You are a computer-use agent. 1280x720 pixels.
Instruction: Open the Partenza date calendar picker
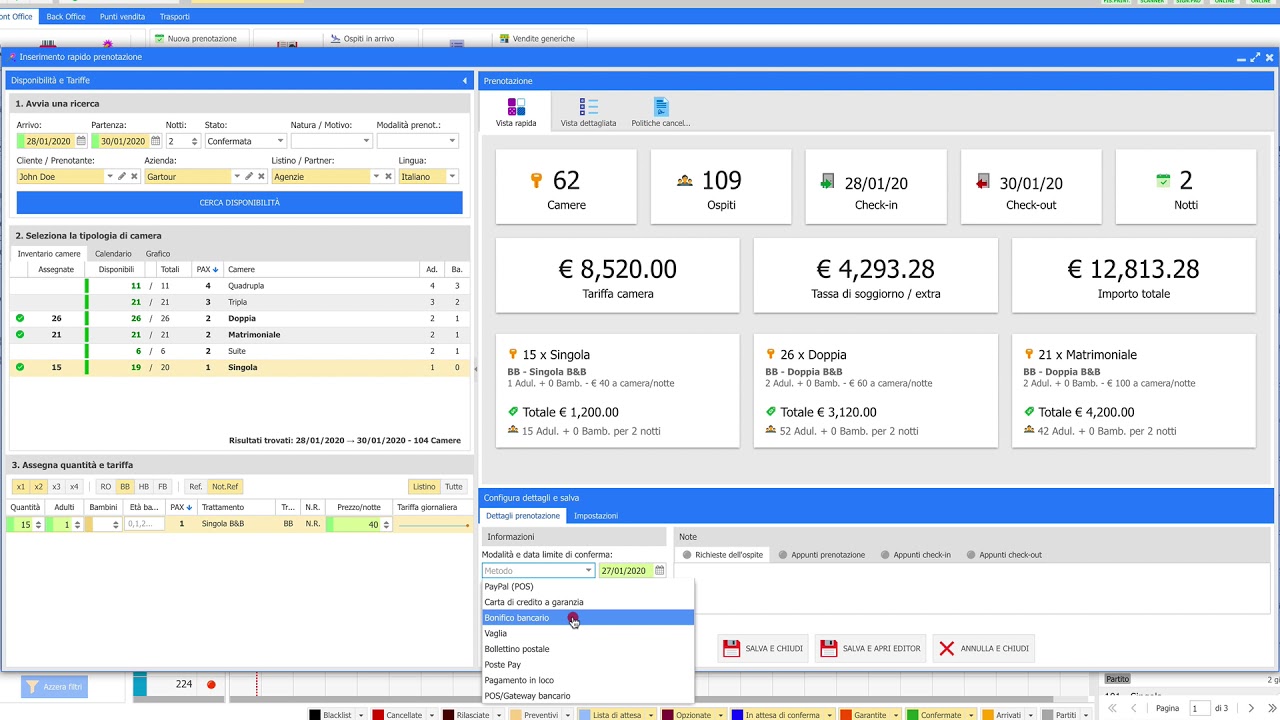click(156, 141)
